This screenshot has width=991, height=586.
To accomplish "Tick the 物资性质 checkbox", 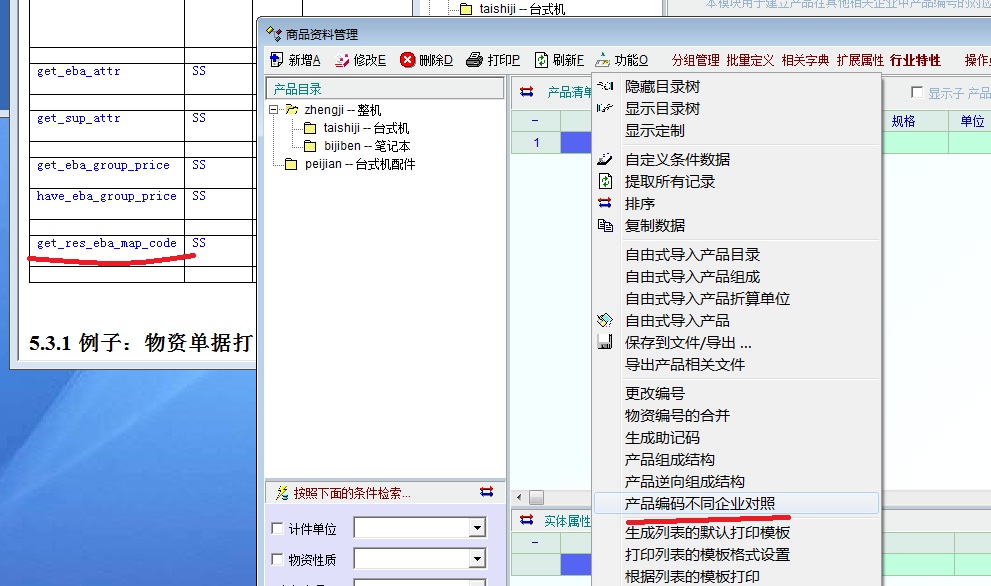I will tap(278, 560).
